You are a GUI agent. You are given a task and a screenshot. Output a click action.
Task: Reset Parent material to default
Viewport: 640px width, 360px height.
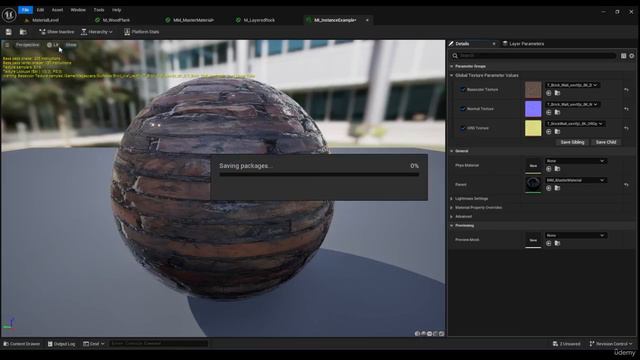click(627, 184)
